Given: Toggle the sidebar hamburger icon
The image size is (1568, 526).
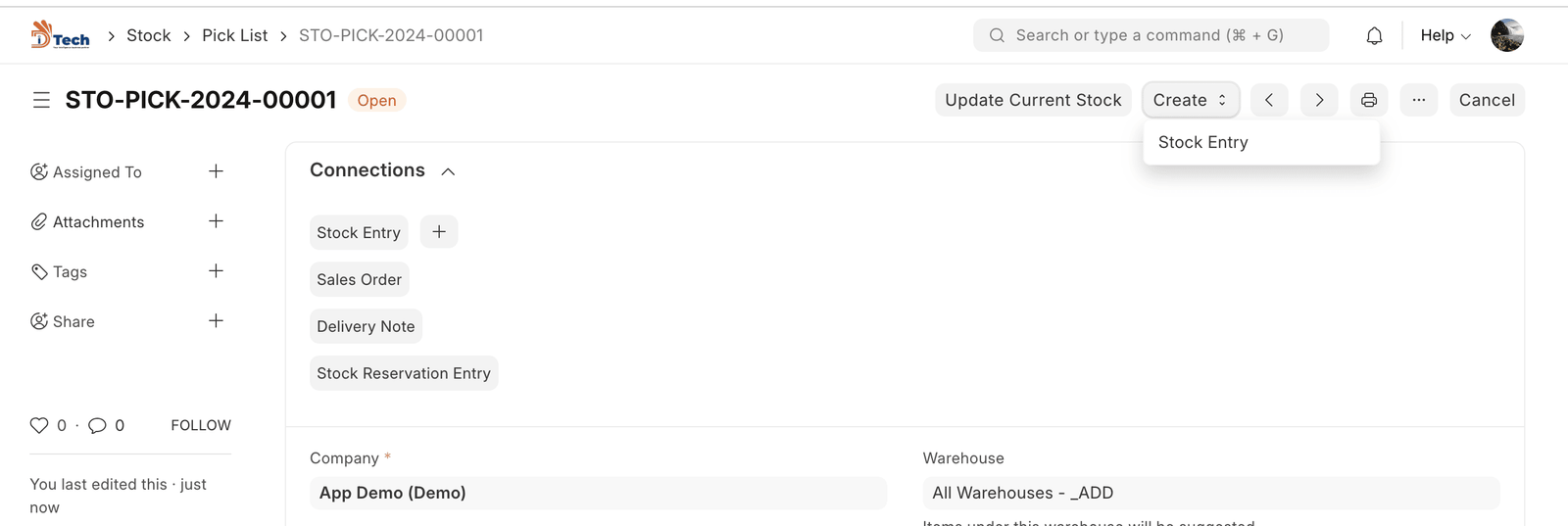Looking at the screenshot, I should 41,100.
